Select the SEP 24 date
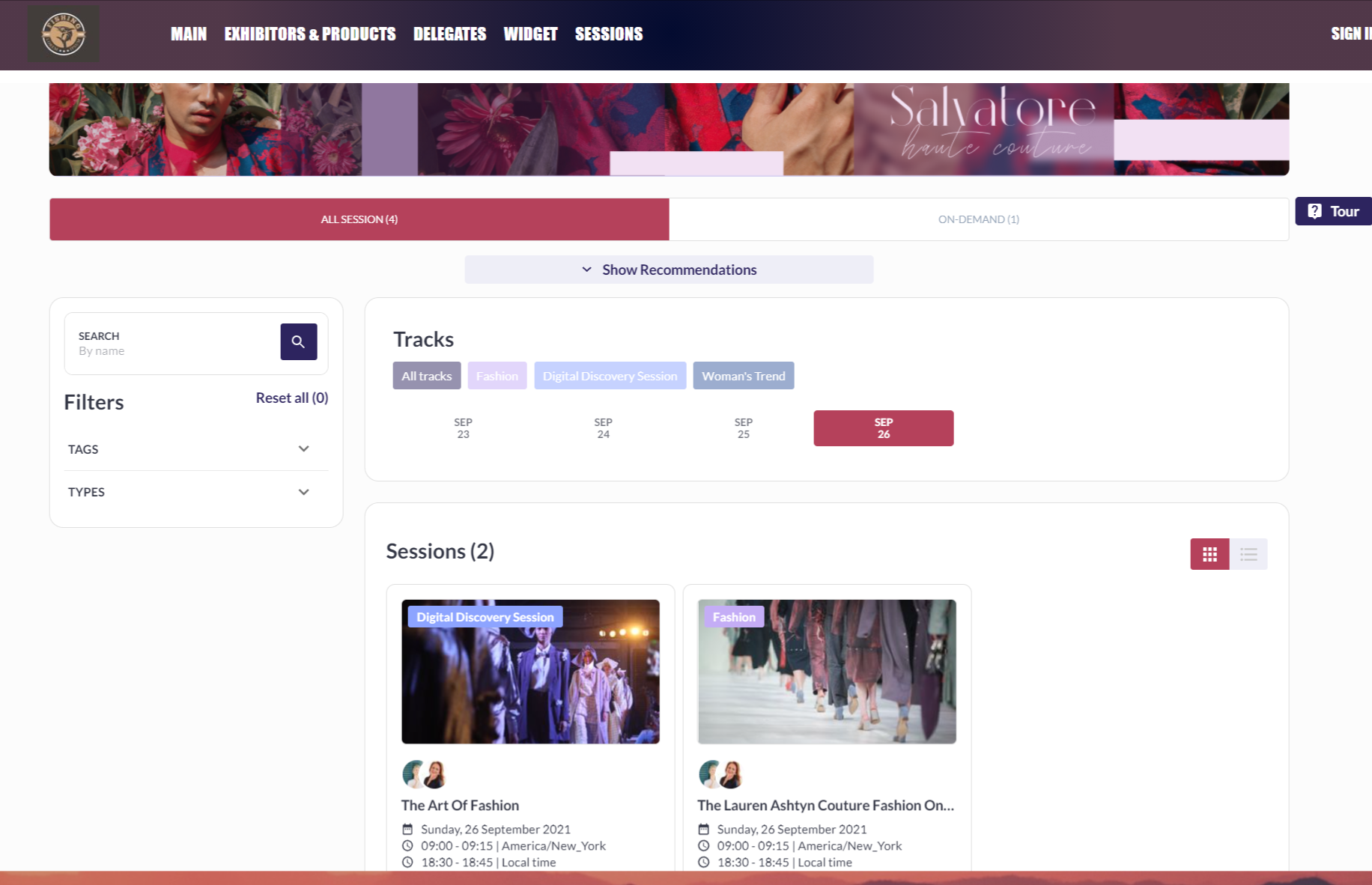 [x=604, y=428]
